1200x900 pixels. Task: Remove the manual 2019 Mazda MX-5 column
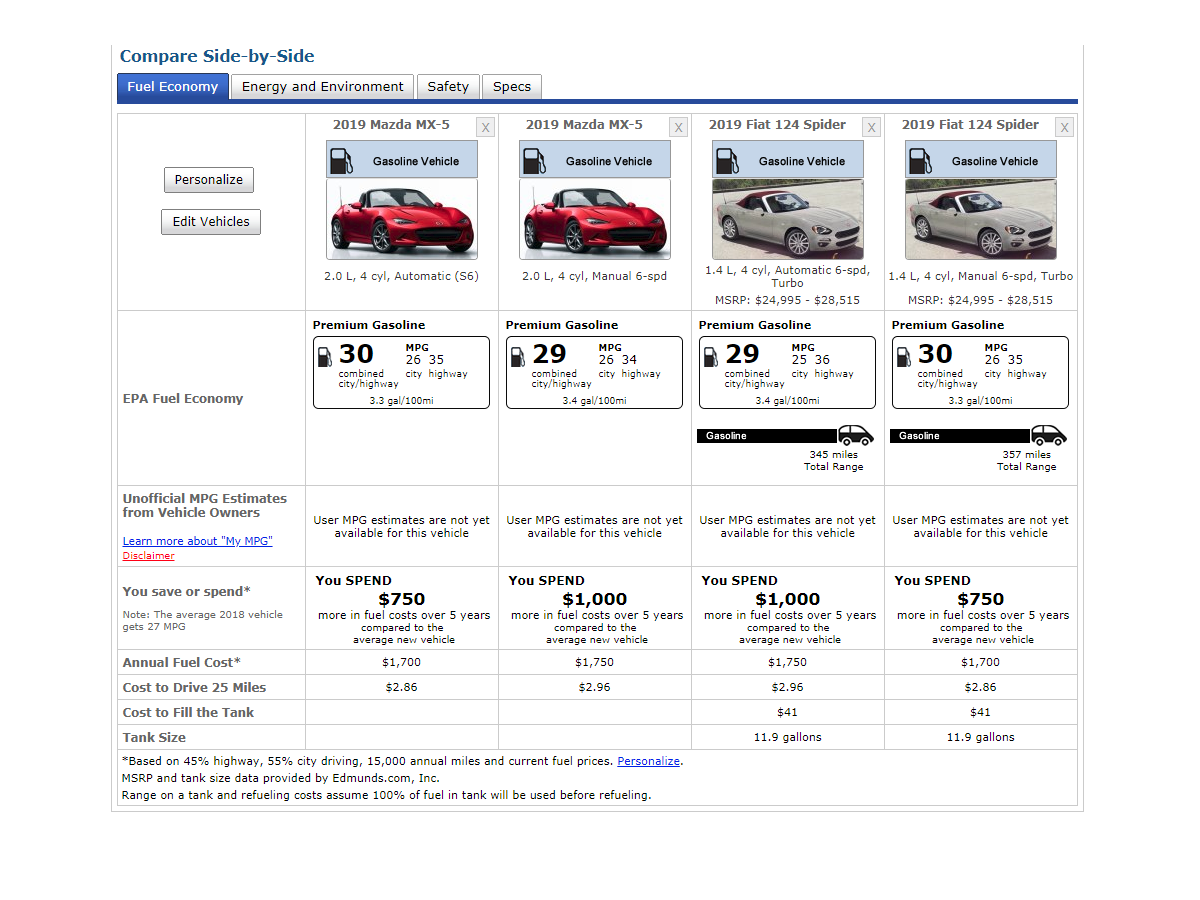(x=678, y=127)
